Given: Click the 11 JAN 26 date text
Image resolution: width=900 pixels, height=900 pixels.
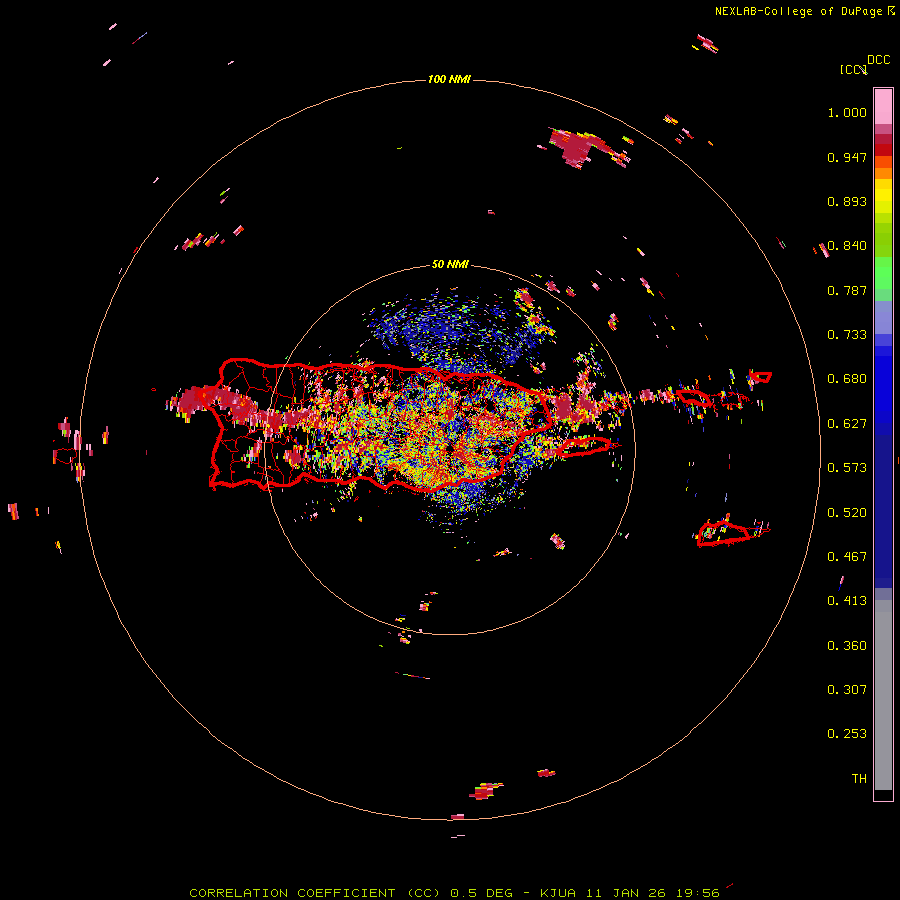Looking at the screenshot, I should coord(628,893).
